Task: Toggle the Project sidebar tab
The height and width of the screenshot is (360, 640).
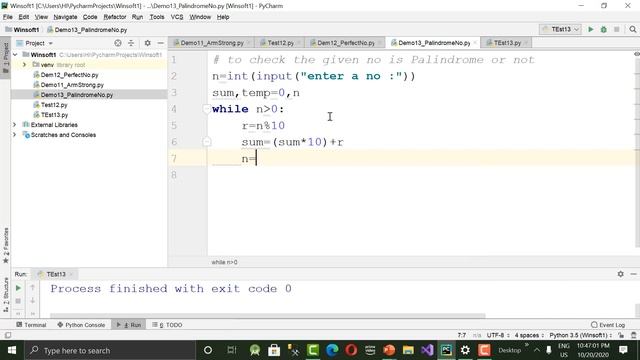Action: coord(5,58)
